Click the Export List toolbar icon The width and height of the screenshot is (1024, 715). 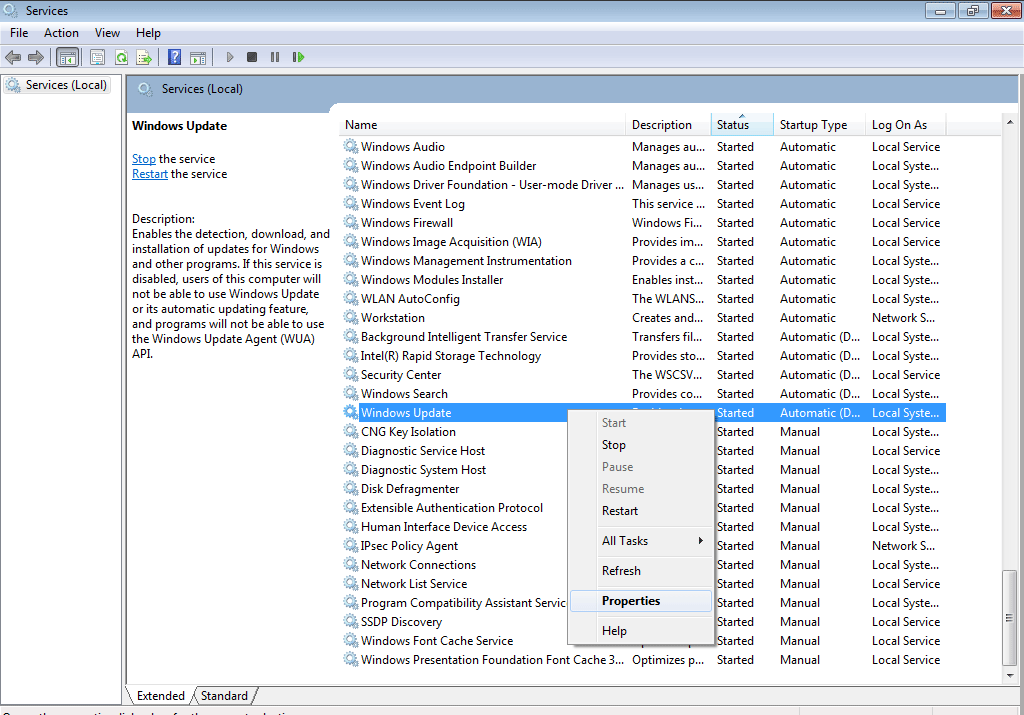pos(144,57)
